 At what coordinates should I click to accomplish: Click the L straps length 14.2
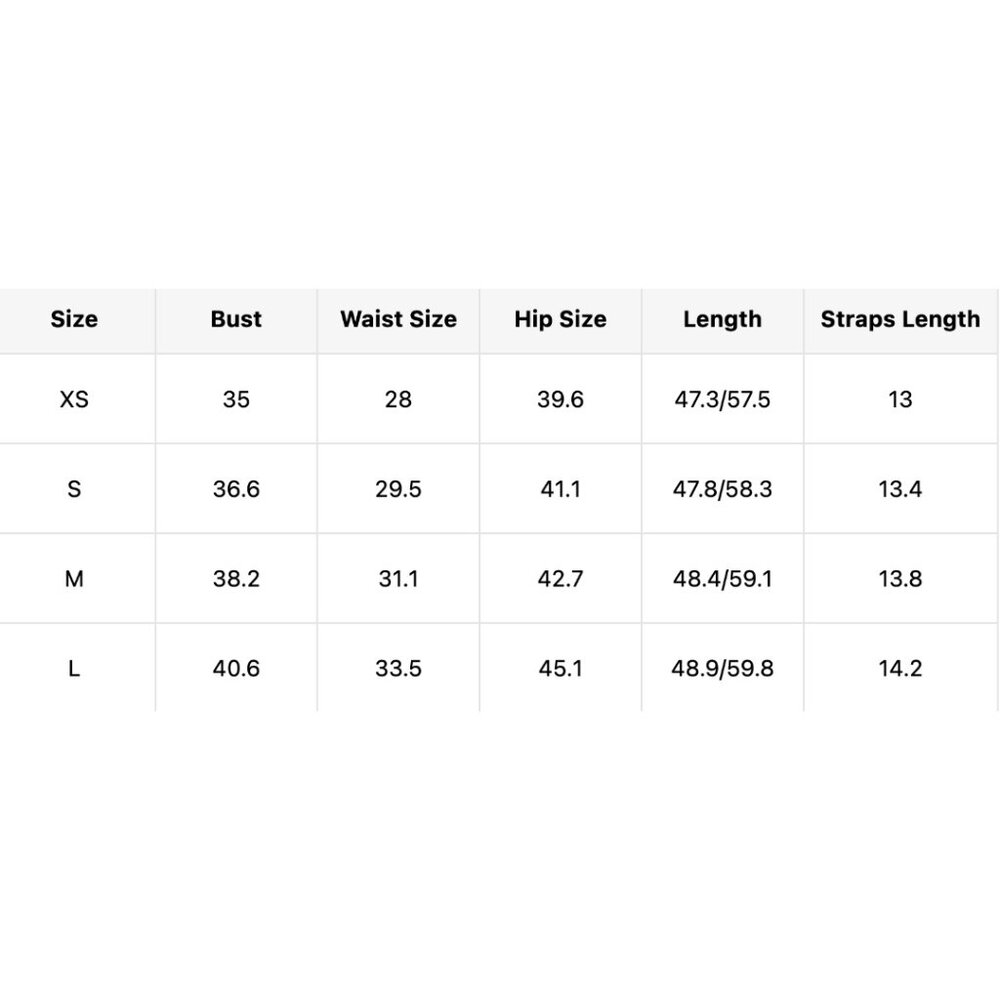pyautogui.click(x=901, y=669)
